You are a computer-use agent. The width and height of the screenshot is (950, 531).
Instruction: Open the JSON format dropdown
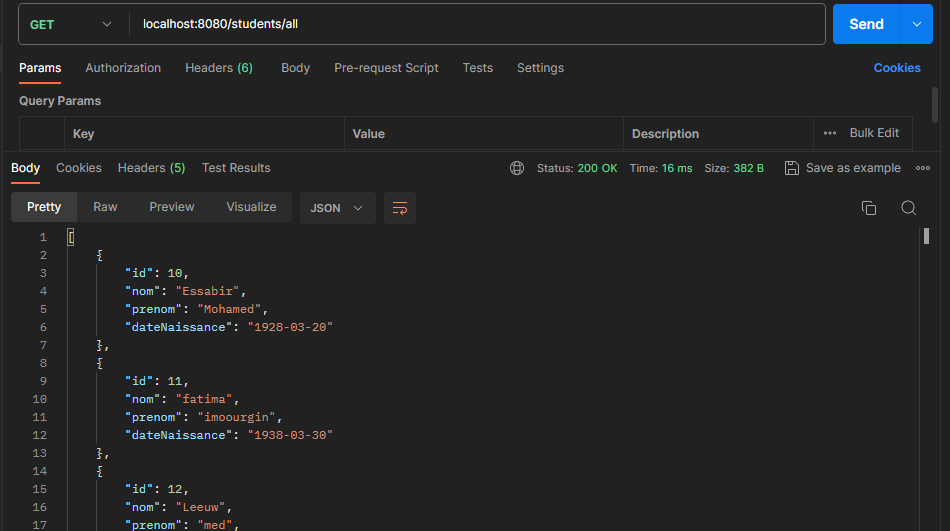(x=337, y=208)
